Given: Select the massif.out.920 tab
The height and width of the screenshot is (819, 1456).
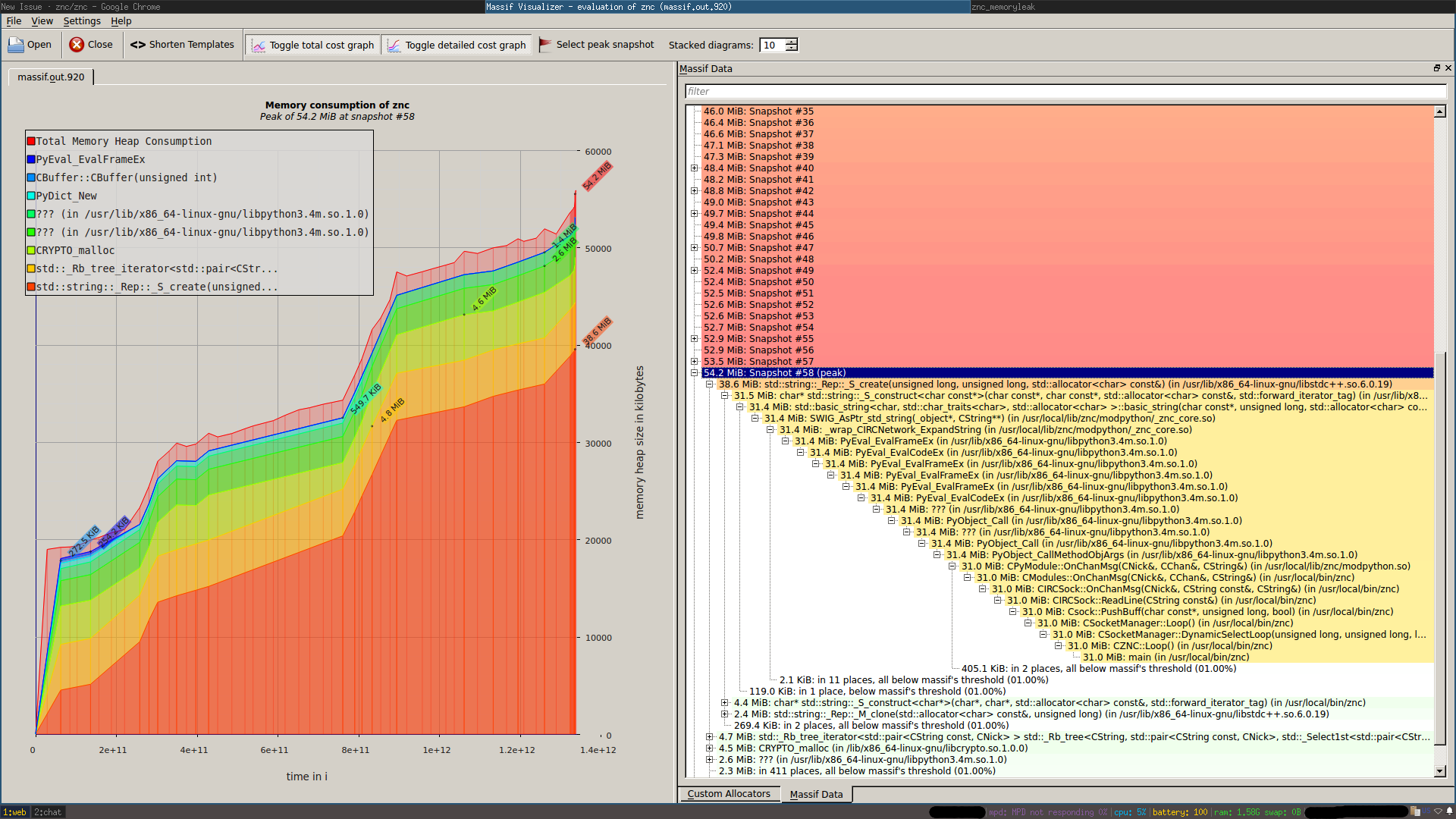Looking at the screenshot, I should 51,77.
